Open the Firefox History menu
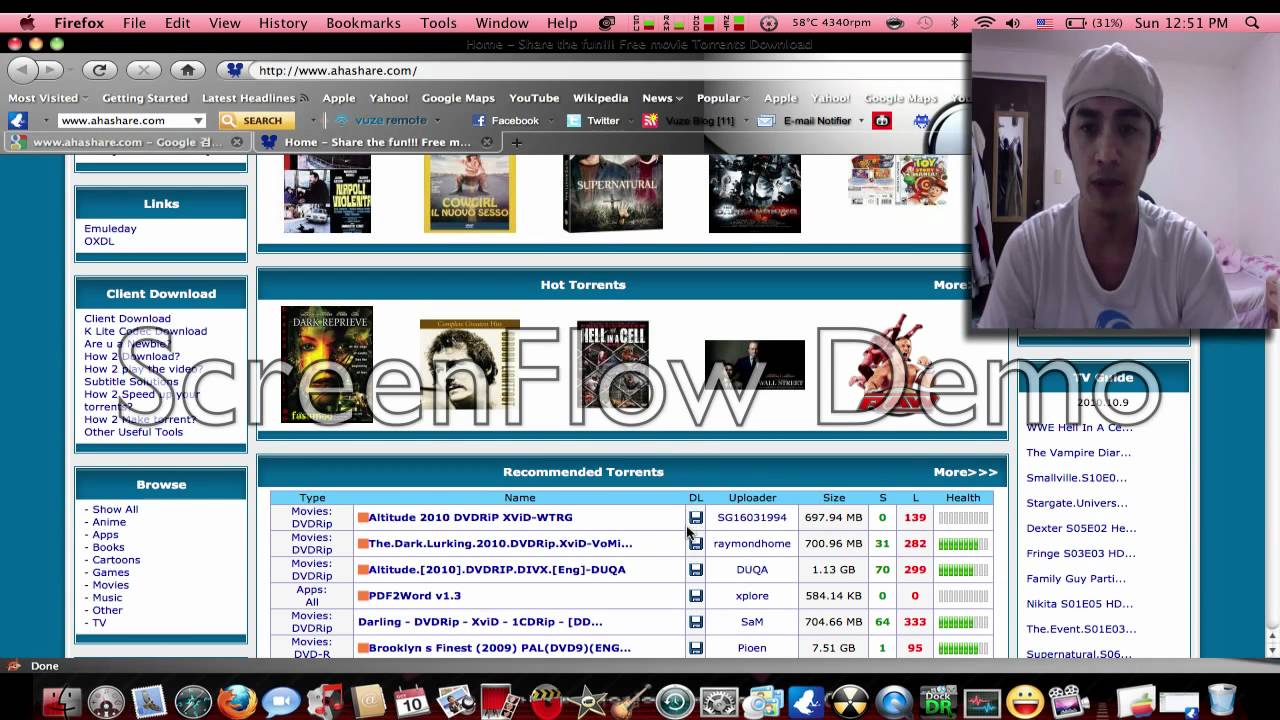 tap(283, 22)
